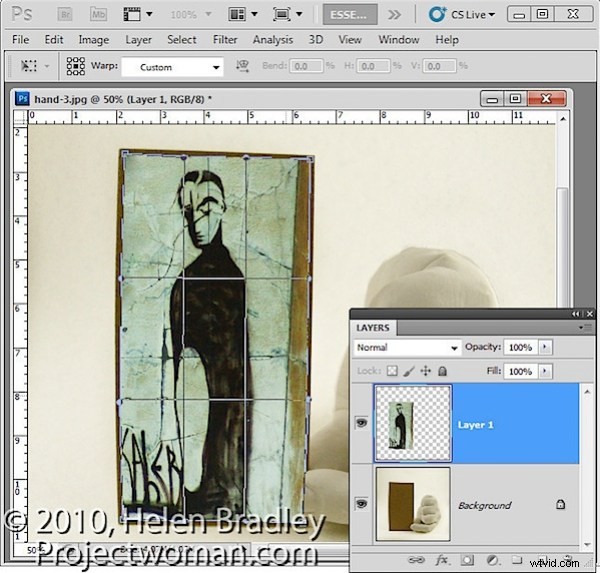The height and width of the screenshot is (573, 600).
Task: Open the Help menu
Action: [x=447, y=39]
